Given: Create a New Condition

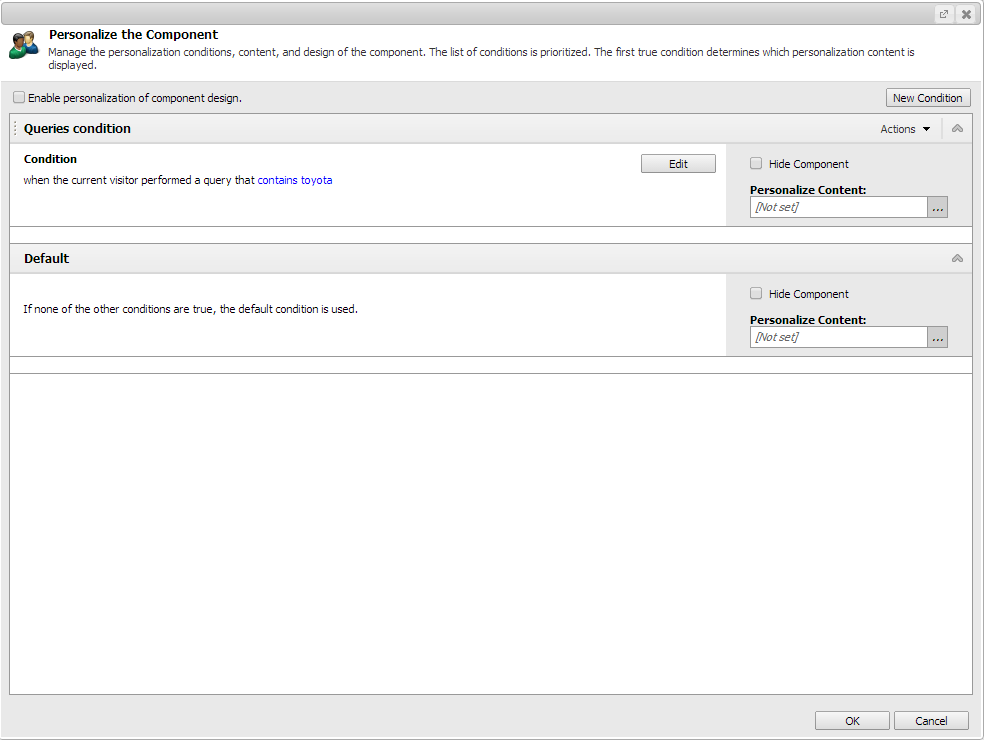Looking at the screenshot, I should (928, 97).
